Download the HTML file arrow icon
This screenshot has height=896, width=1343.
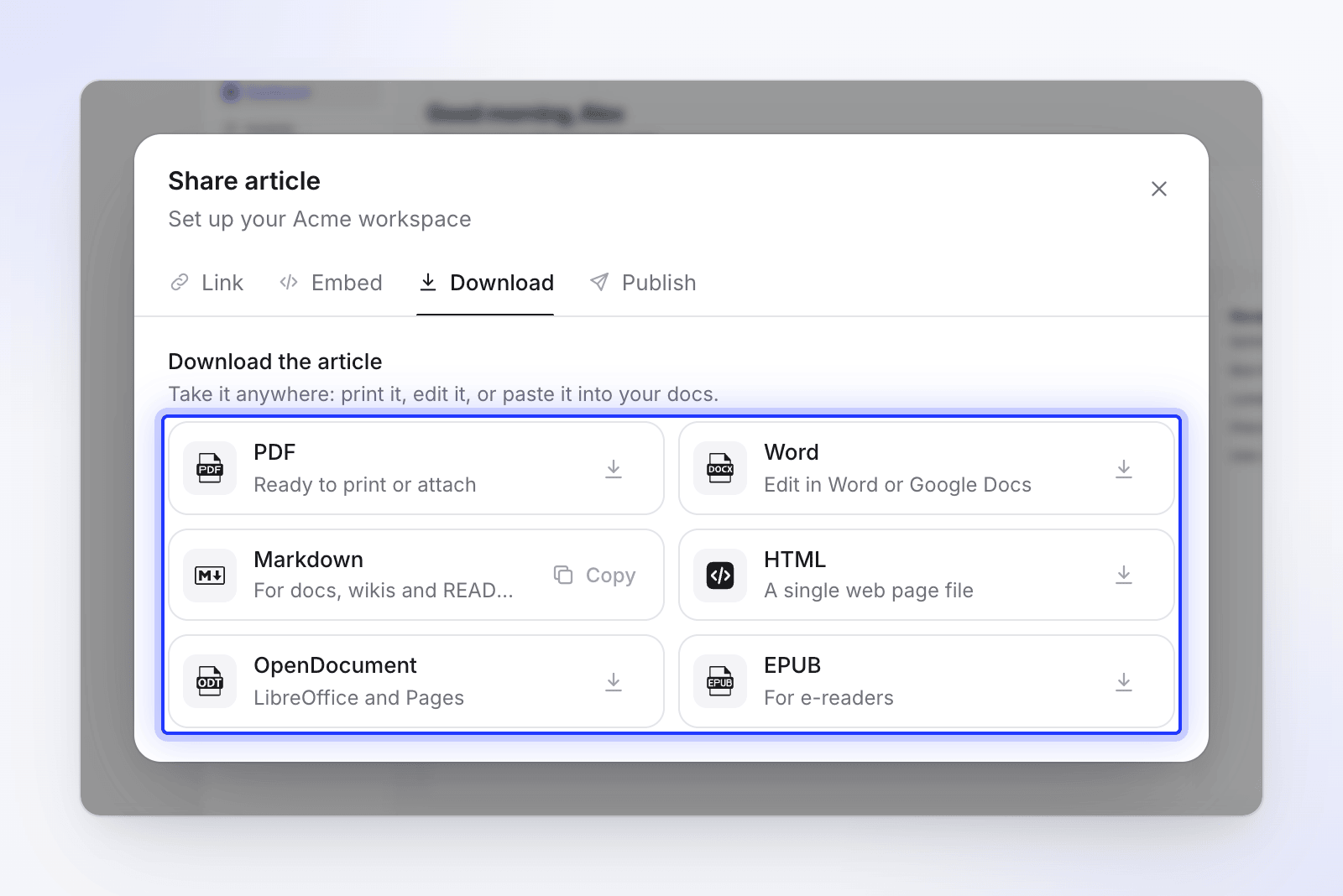(1124, 575)
